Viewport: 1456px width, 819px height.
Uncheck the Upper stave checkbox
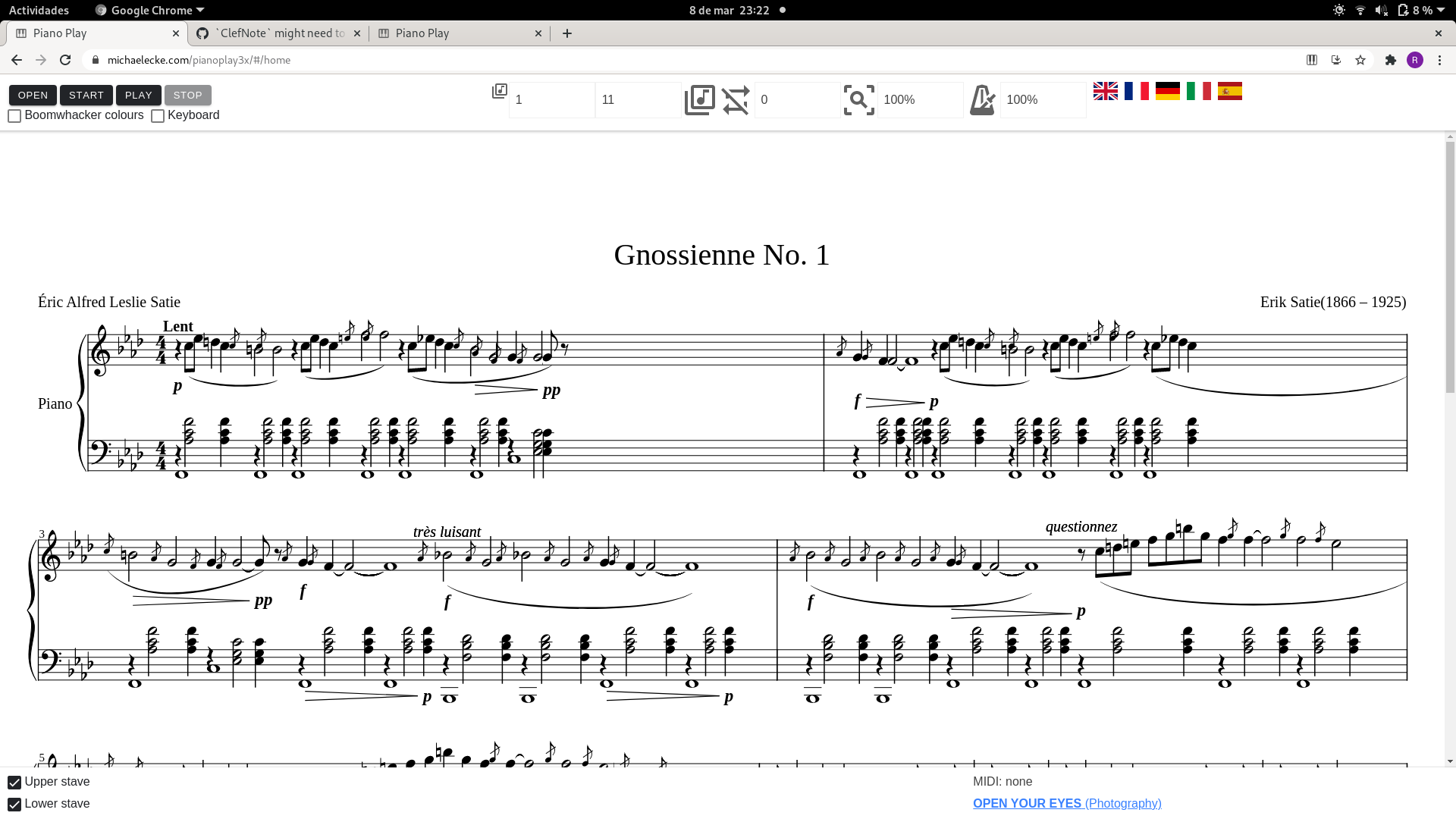[x=14, y=782]
